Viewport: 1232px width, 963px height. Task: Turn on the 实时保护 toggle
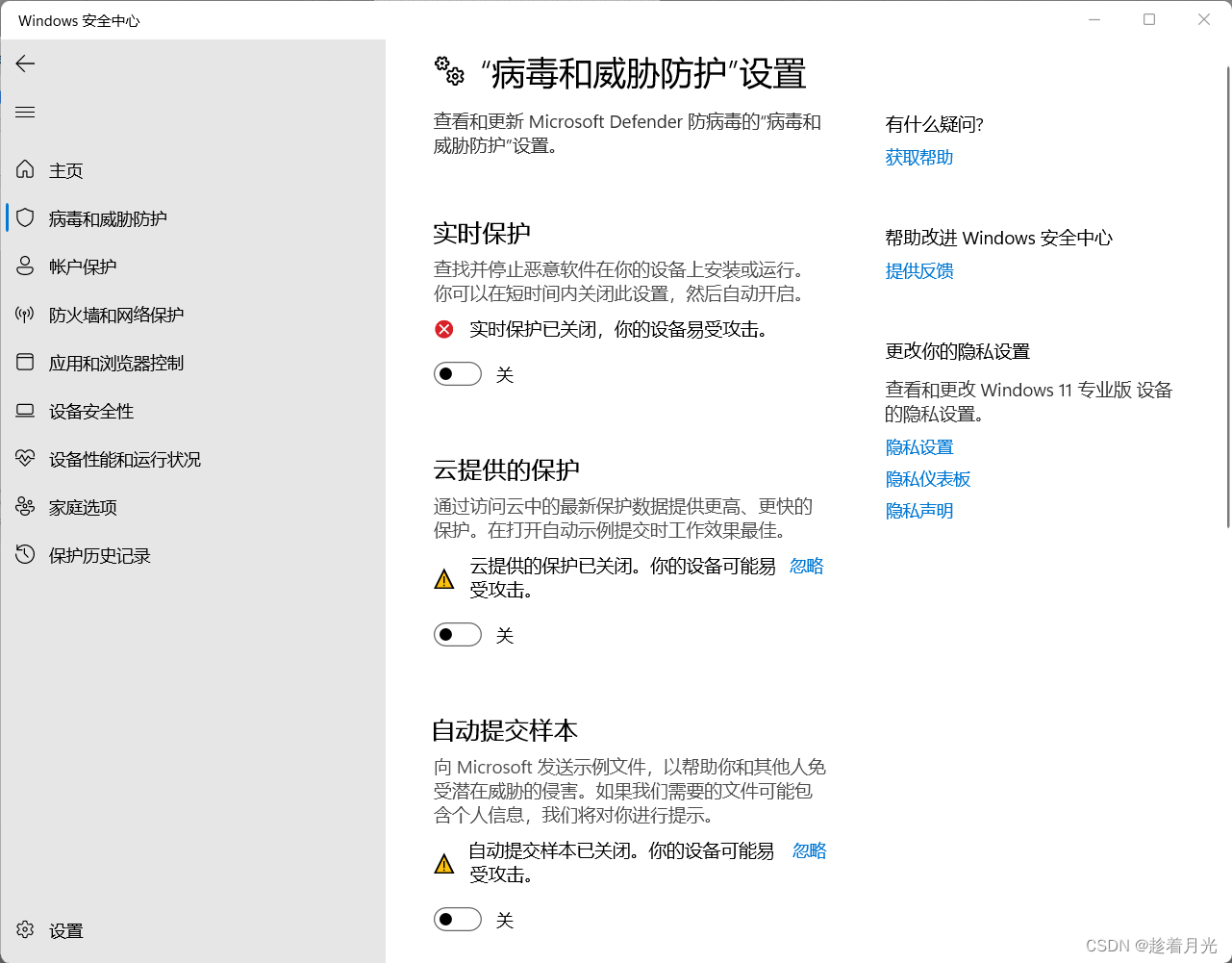458,374
